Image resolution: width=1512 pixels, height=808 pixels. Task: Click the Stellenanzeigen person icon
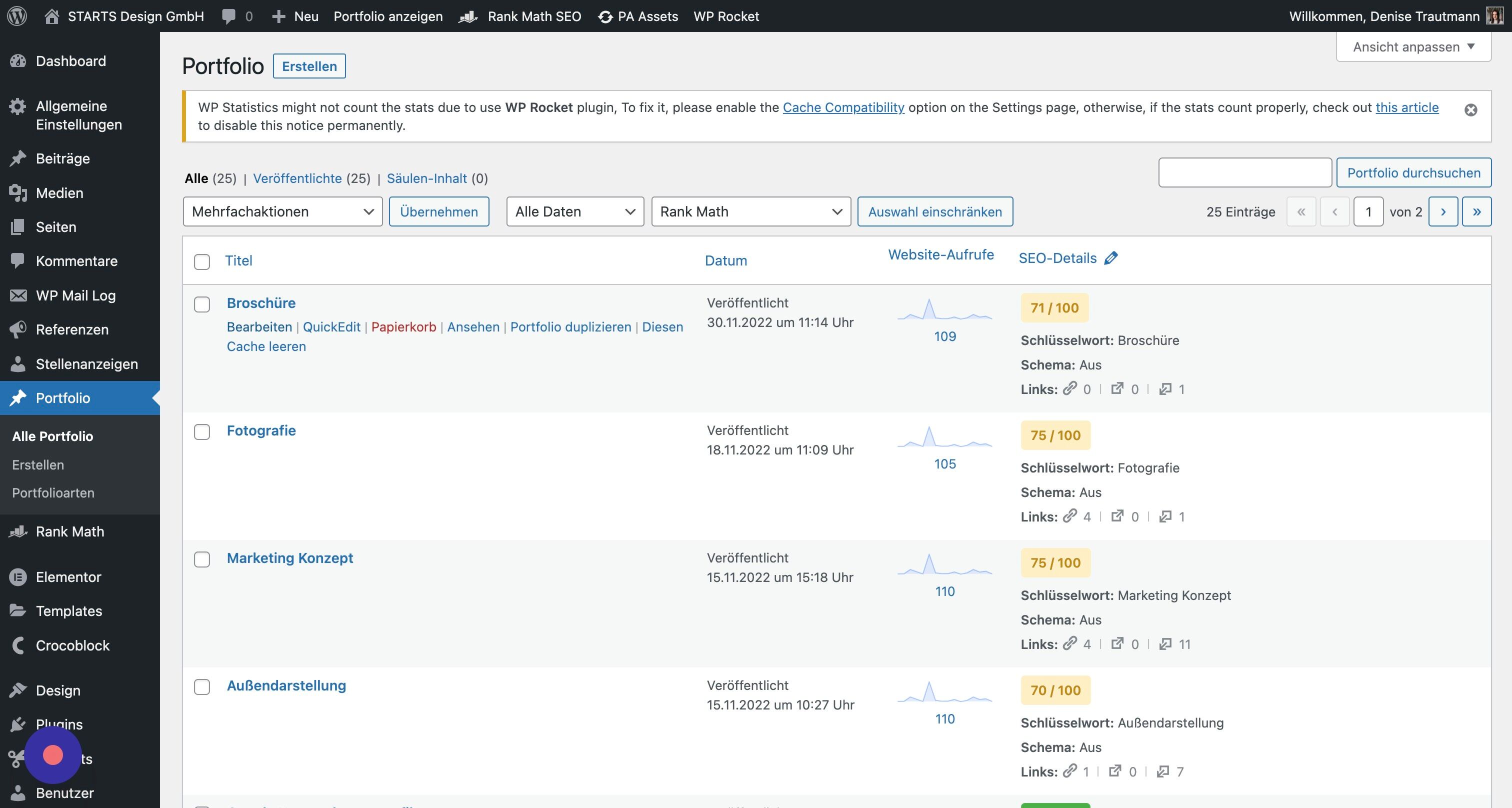coord(18,364)
